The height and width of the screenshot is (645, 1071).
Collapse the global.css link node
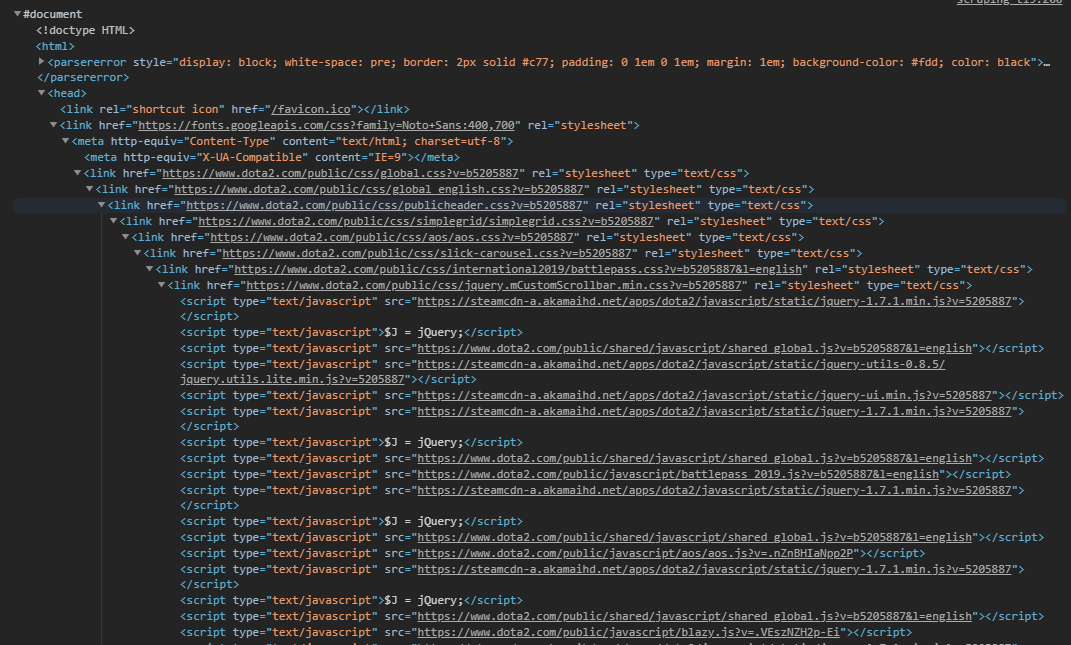tap(78, 173)
